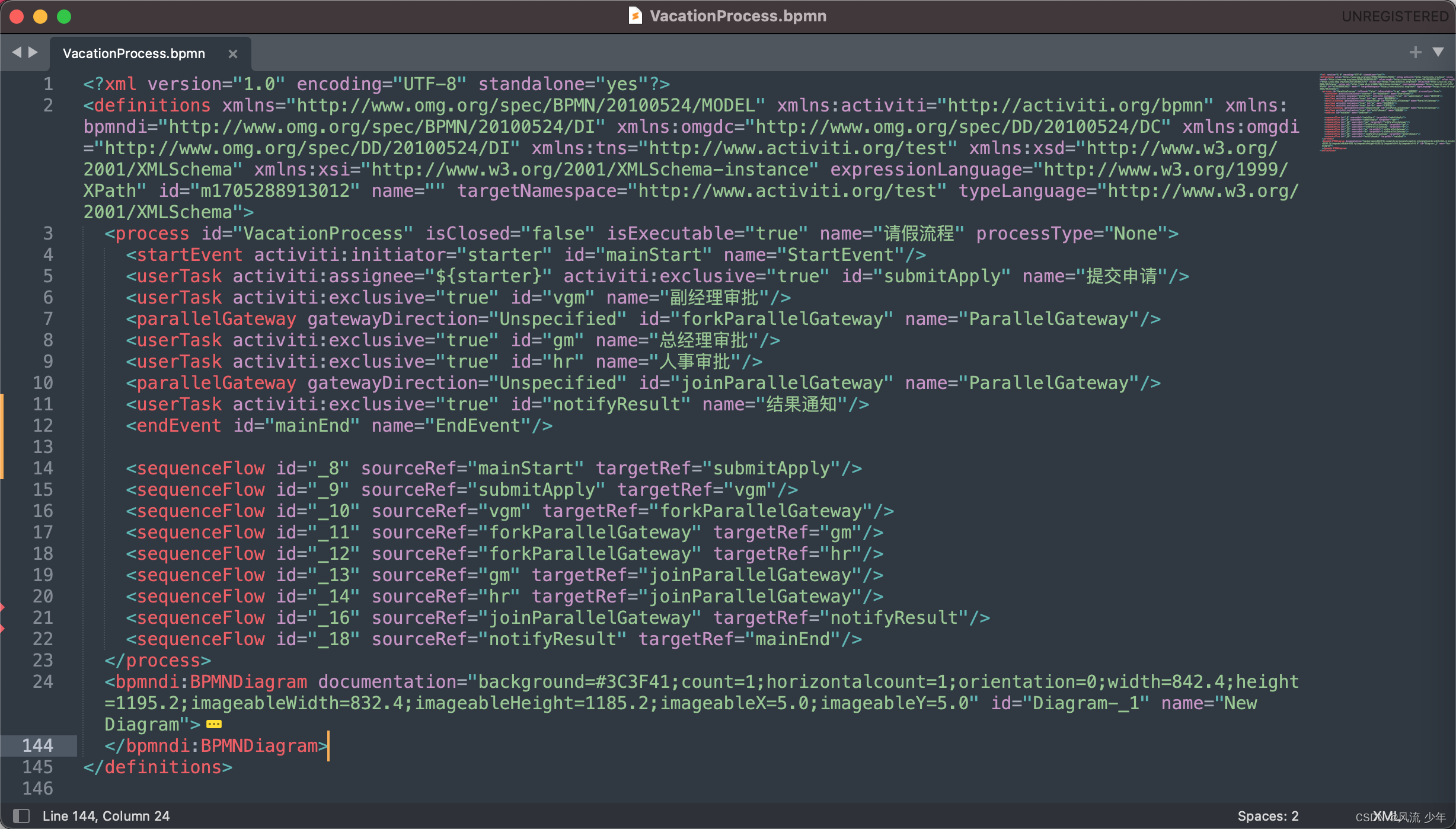Click the forward navigation arrow in tab bar
The width and height of the screenshot is (1456, 829).
[x=33, y=52]
